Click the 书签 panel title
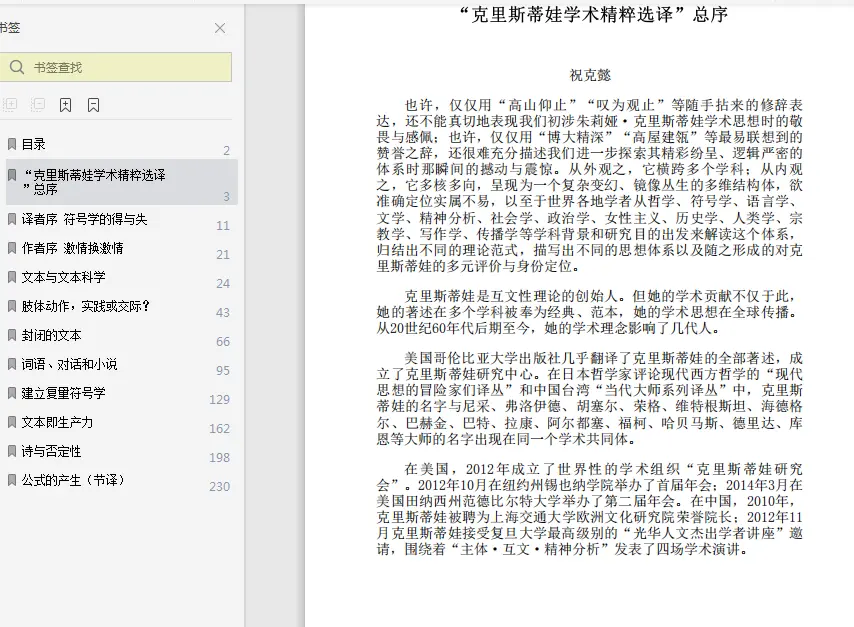Viewport: 854px width, 627px height. 10,28
